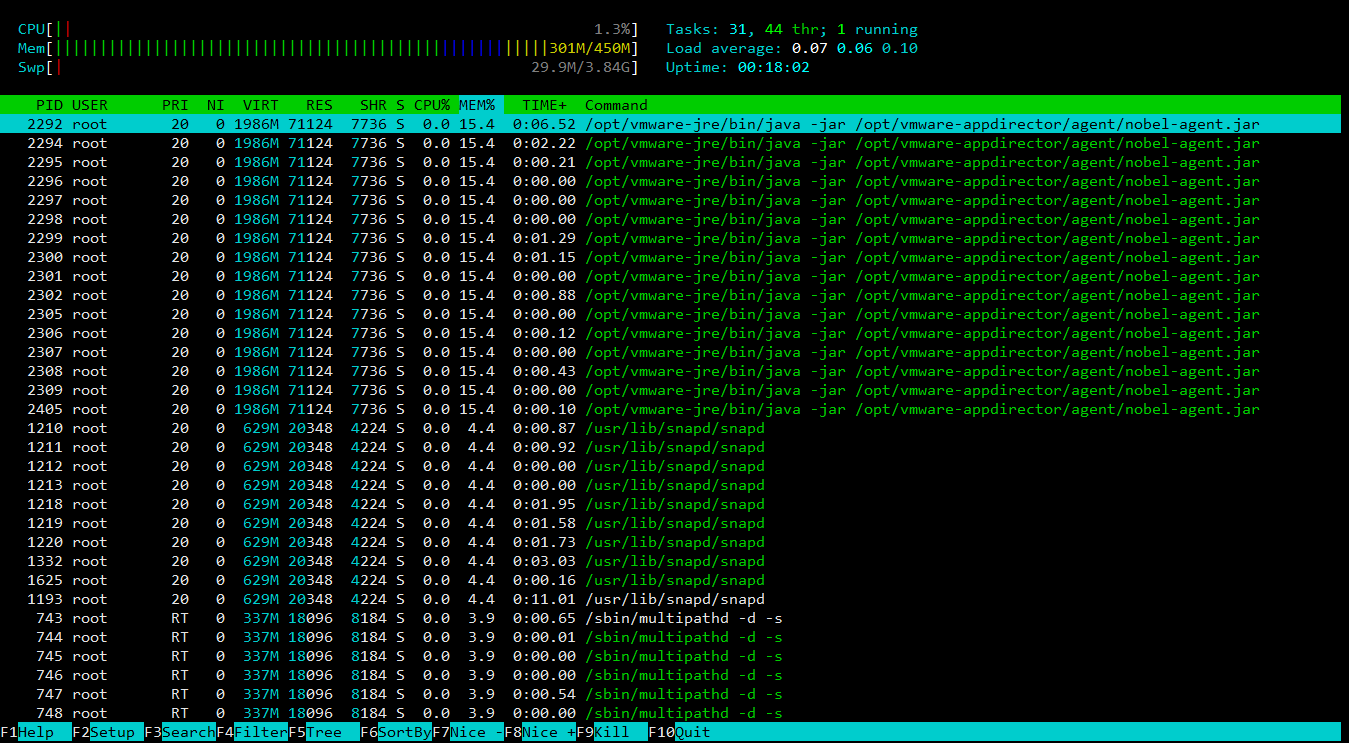The image size is (1349, 743).
Task: Click F9 Kill in the footer
Action: [612, 732]
